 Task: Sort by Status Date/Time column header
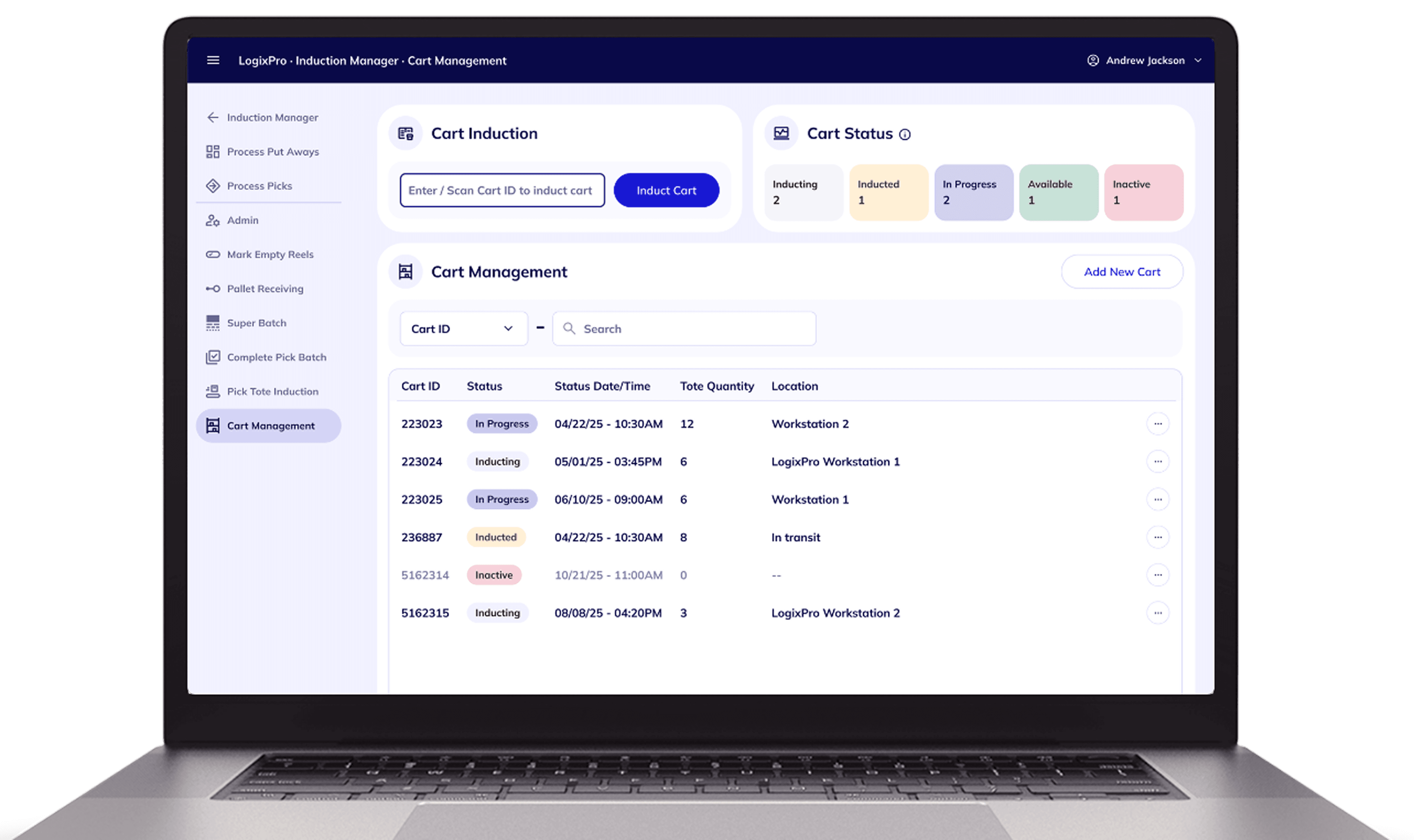click(x=602, y=386)
